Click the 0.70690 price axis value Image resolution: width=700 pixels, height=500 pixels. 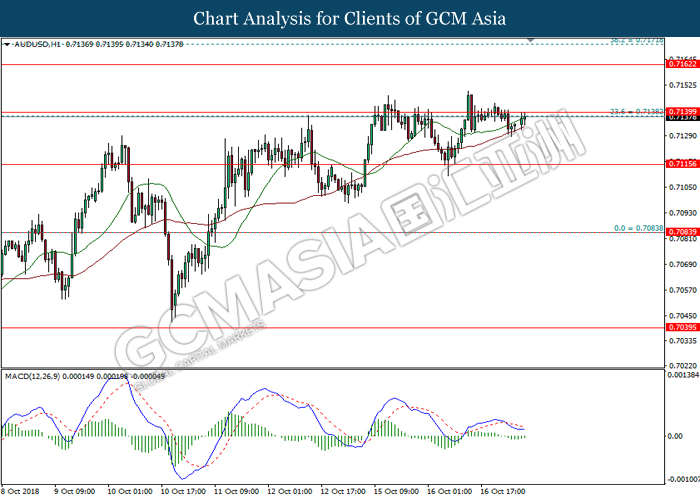pyautogui.click(x=683, y=264)
